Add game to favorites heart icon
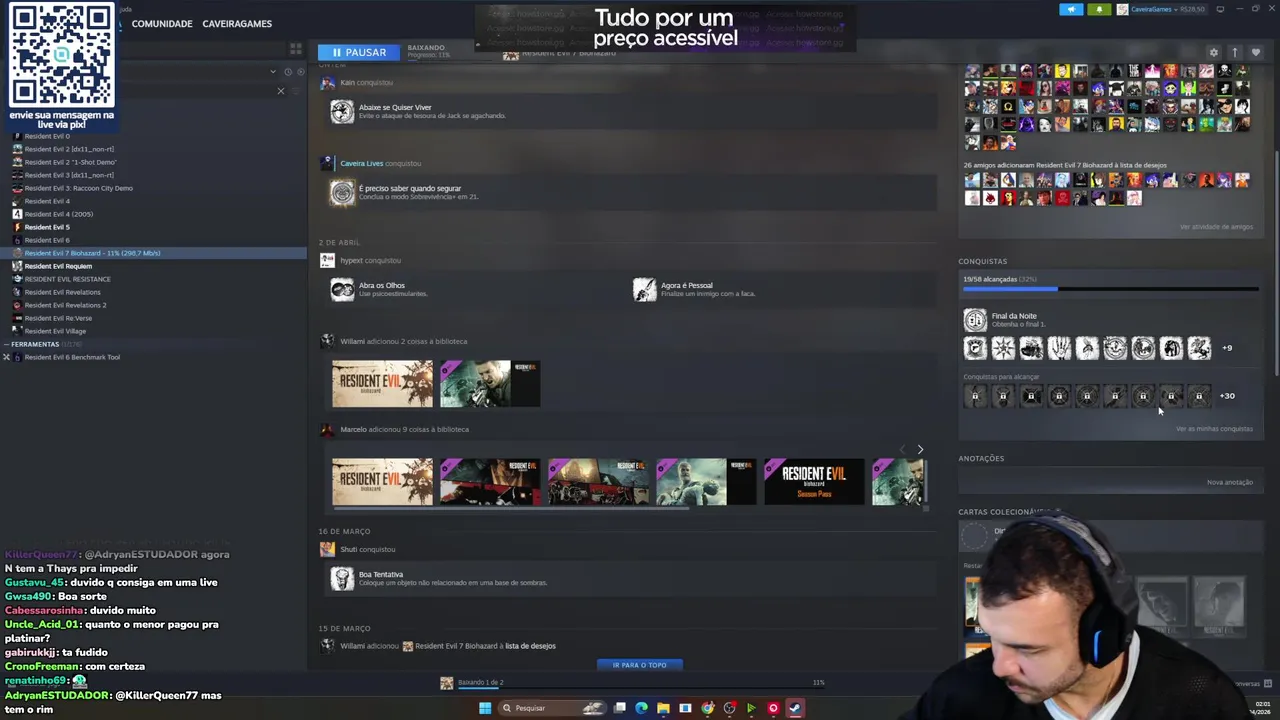 [1256, 52]
